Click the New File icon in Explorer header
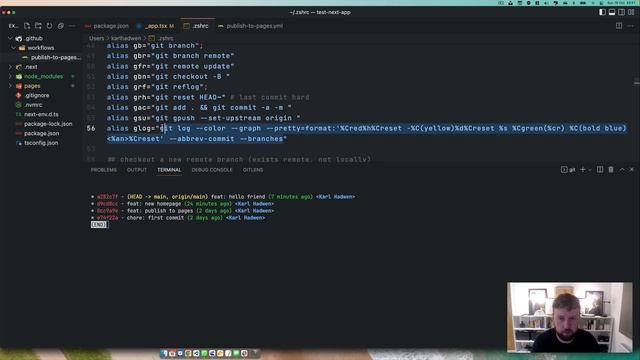Screen dimensions: 640x360 point(27,26)
